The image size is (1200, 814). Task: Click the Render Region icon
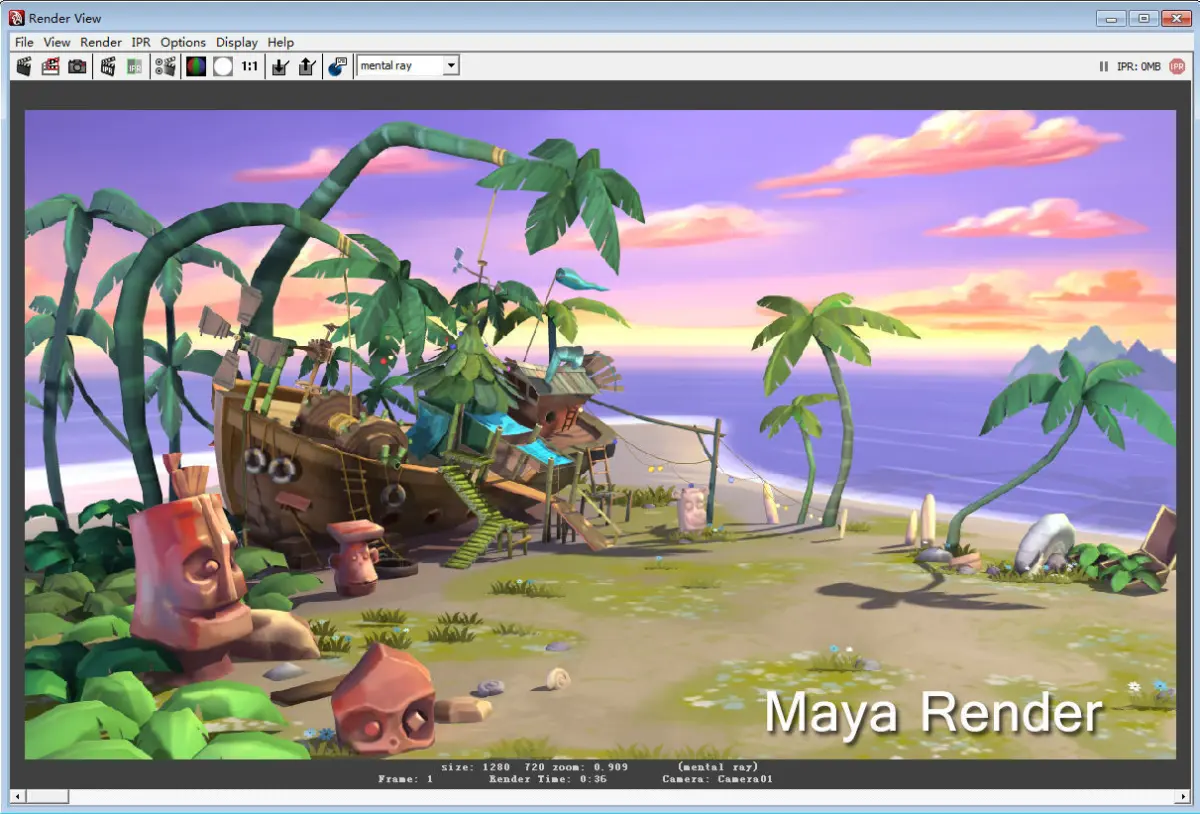[x=50, y=66]
